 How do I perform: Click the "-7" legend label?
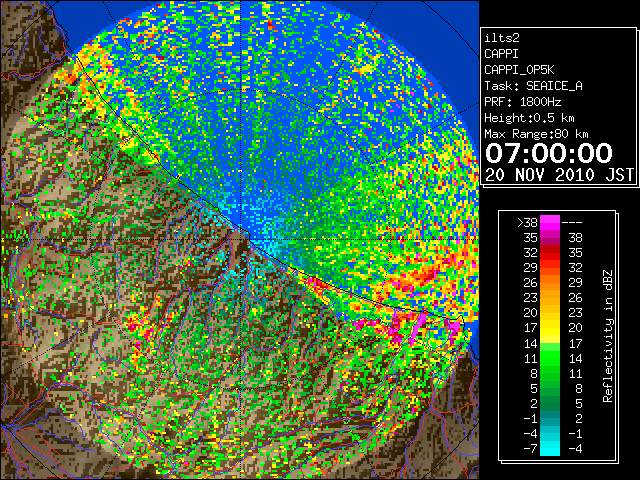click(530, 449)
